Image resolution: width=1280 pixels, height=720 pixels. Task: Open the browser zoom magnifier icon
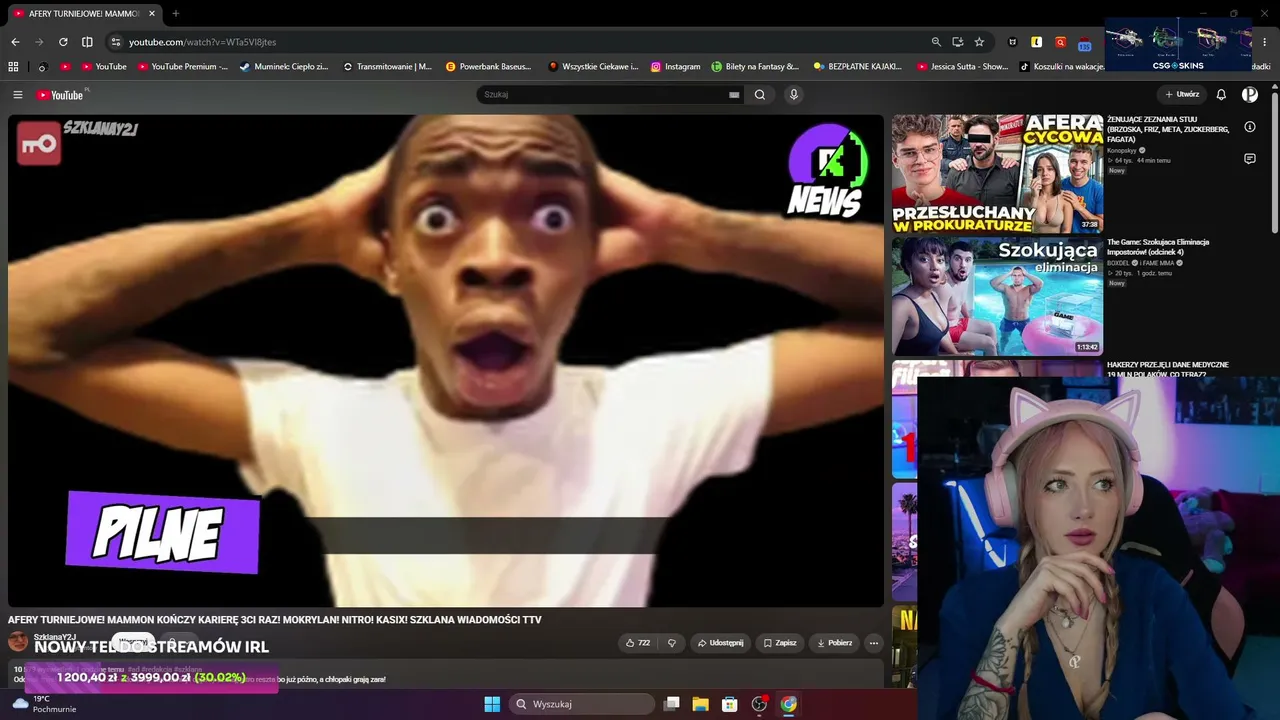pos(936,42)
